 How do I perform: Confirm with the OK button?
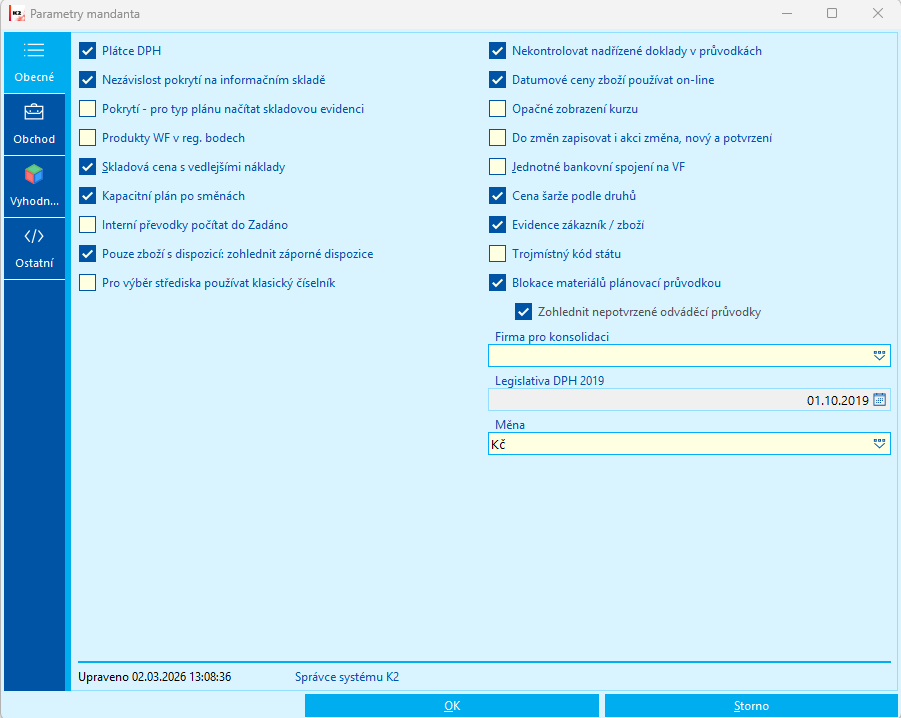[x=452, y=706]
